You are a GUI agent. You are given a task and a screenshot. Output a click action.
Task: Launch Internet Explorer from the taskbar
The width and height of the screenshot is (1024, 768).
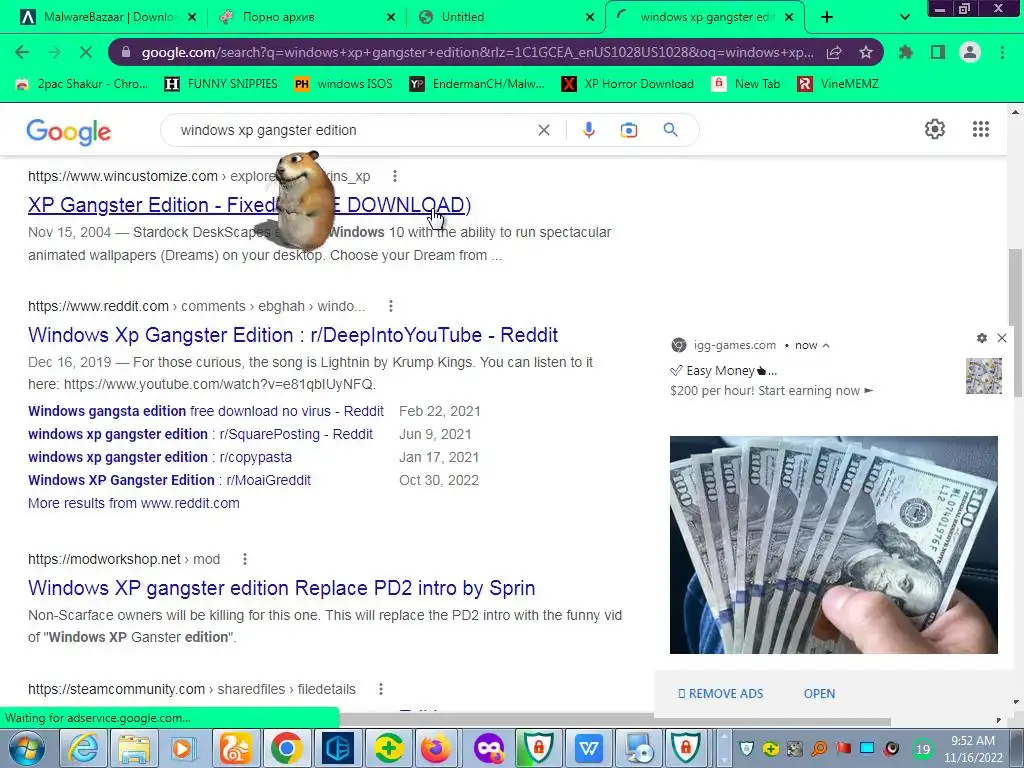(x=83, y=748)
